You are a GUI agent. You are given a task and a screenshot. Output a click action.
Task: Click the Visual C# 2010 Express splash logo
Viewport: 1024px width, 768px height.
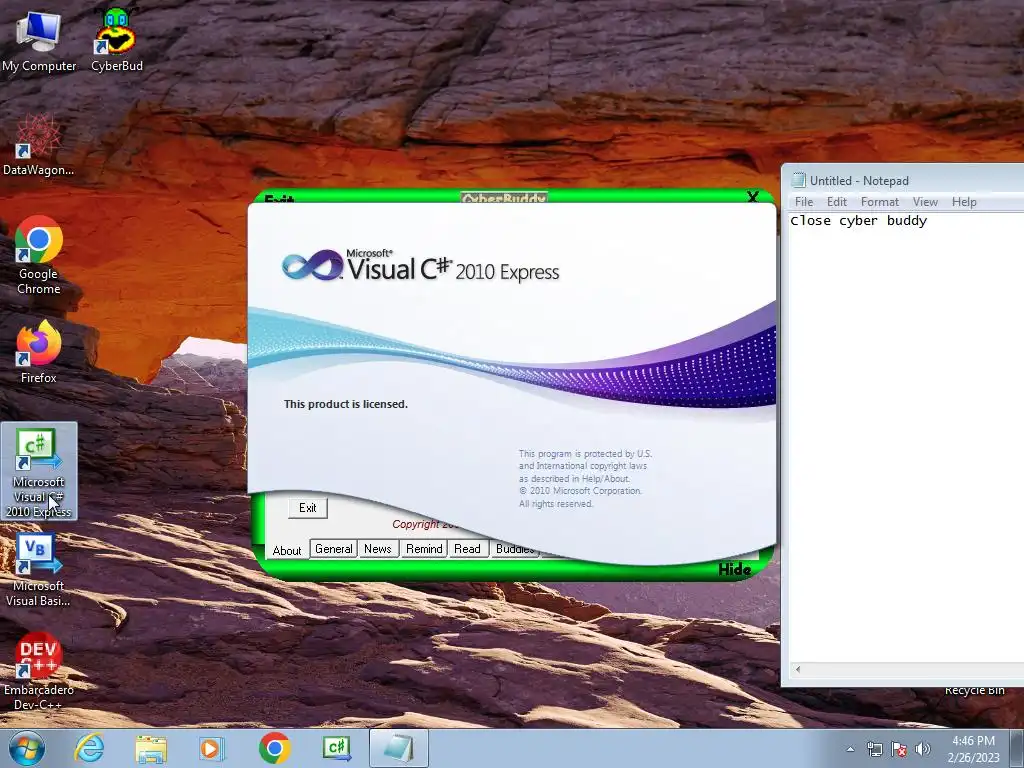(x=421, y=266)
